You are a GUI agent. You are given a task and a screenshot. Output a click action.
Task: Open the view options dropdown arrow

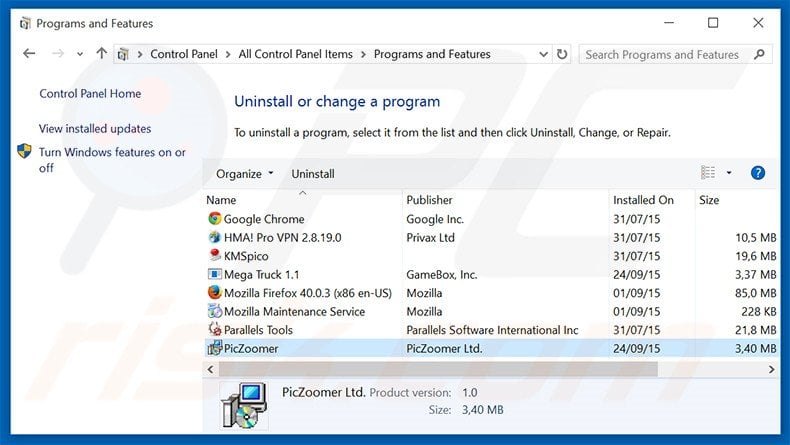click(729, 173)
